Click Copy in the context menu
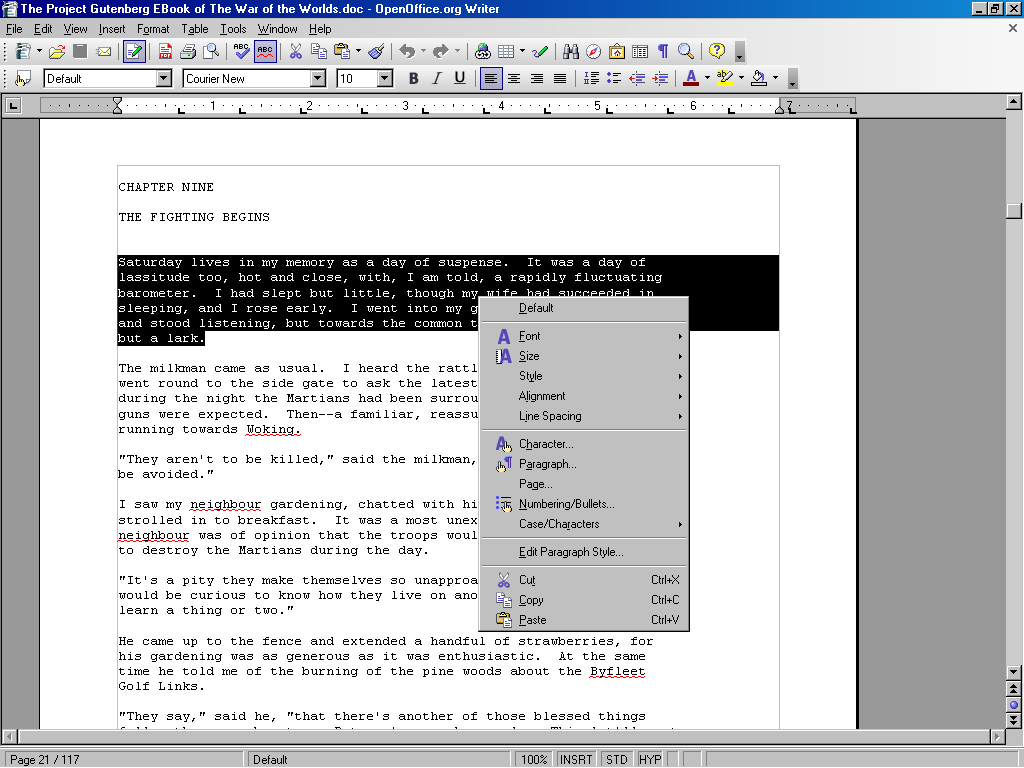This screenshot has height=768, width=1024. coord(531,600)
